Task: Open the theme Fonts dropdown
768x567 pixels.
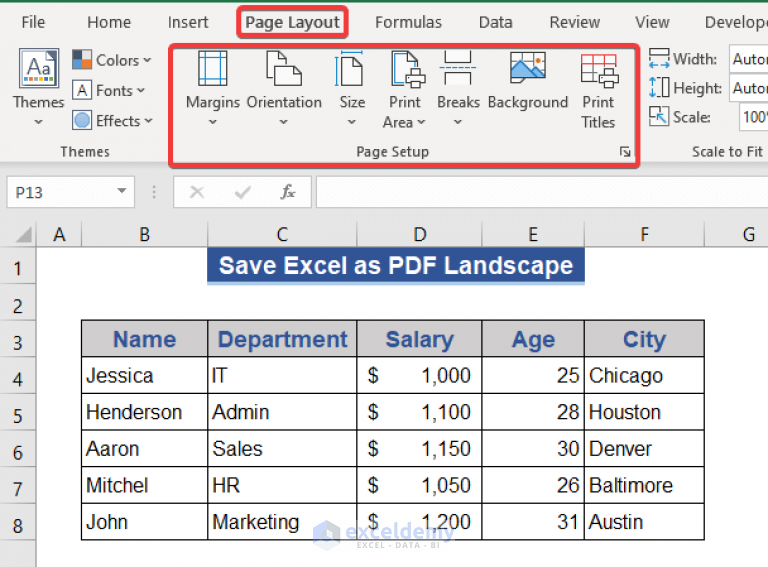Action: click(109, 91)
